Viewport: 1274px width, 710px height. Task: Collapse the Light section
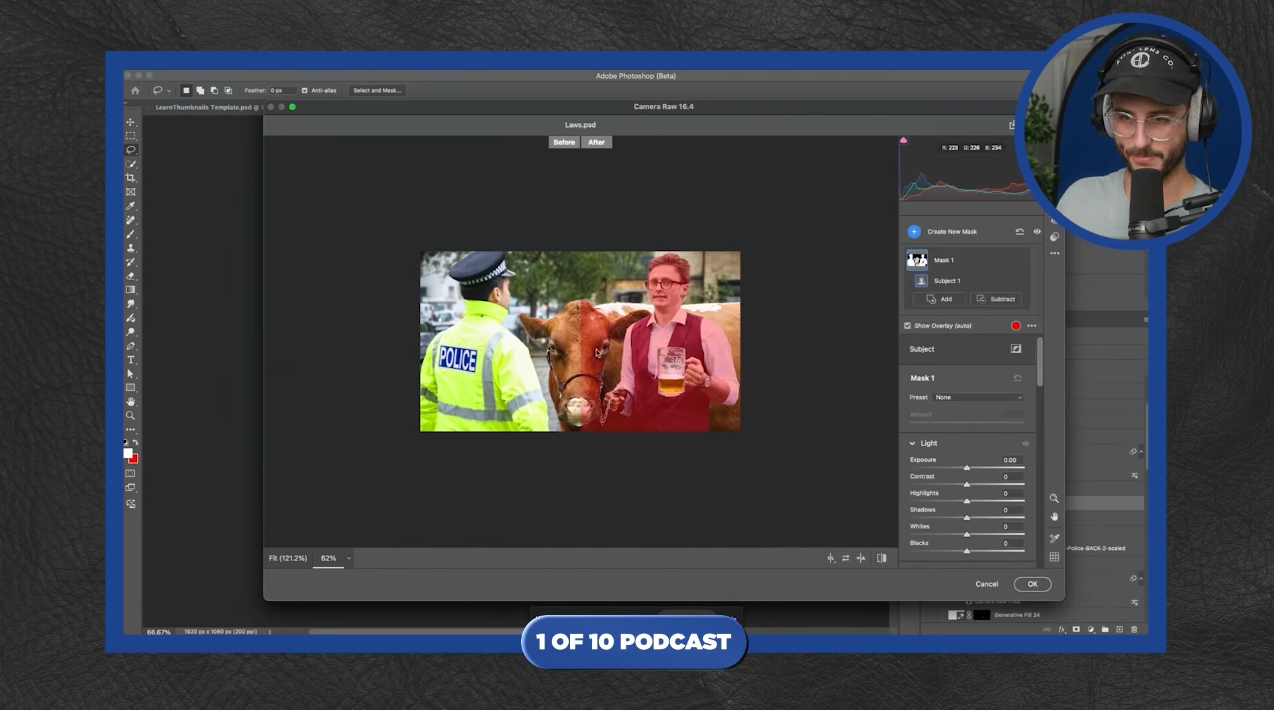pos(912,443)
